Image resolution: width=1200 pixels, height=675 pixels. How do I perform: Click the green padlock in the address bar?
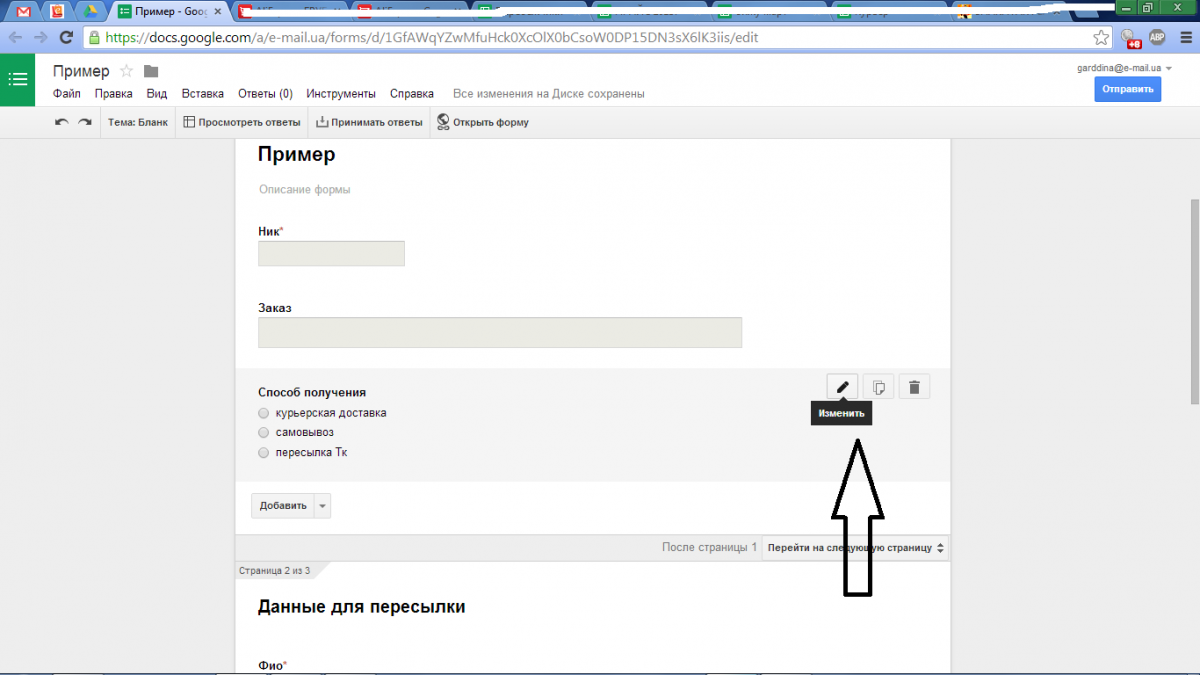point(95,37)
